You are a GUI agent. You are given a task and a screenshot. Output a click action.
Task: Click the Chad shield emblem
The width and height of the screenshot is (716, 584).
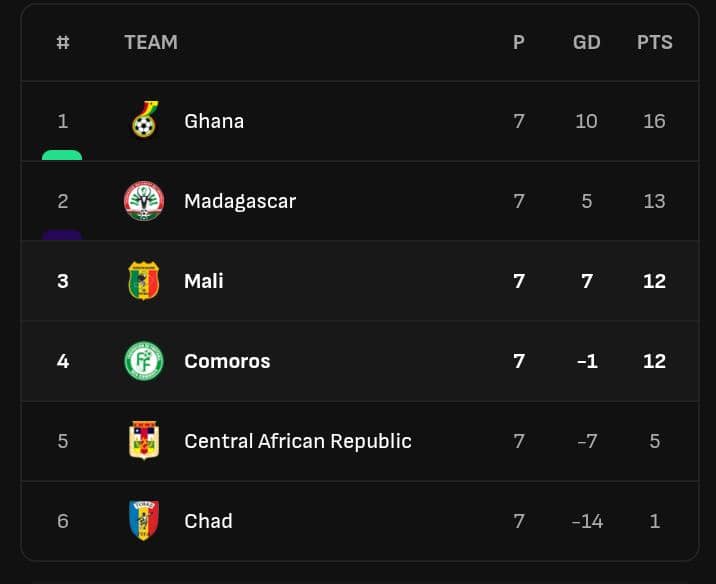(144, 521)
